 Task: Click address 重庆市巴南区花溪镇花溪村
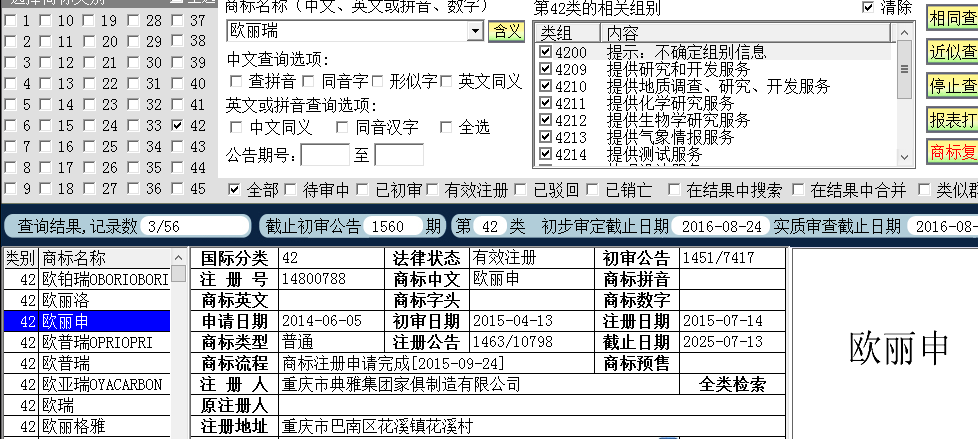[377, 427]
